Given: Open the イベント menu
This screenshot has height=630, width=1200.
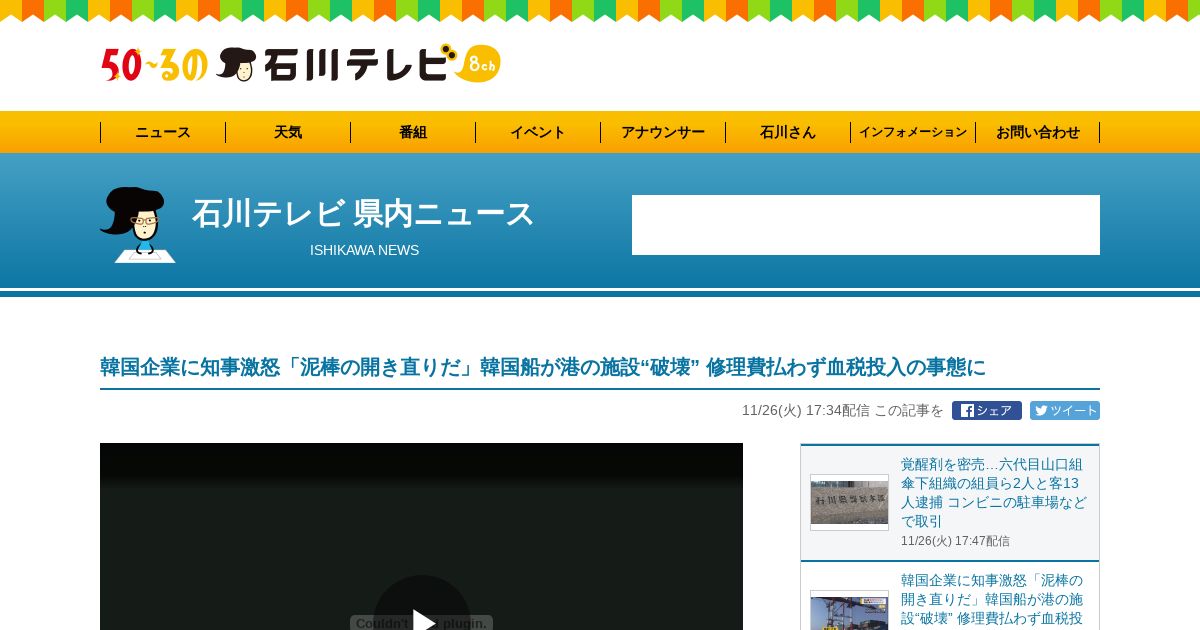Looking at the screenshot, I should tap(538, 132).
